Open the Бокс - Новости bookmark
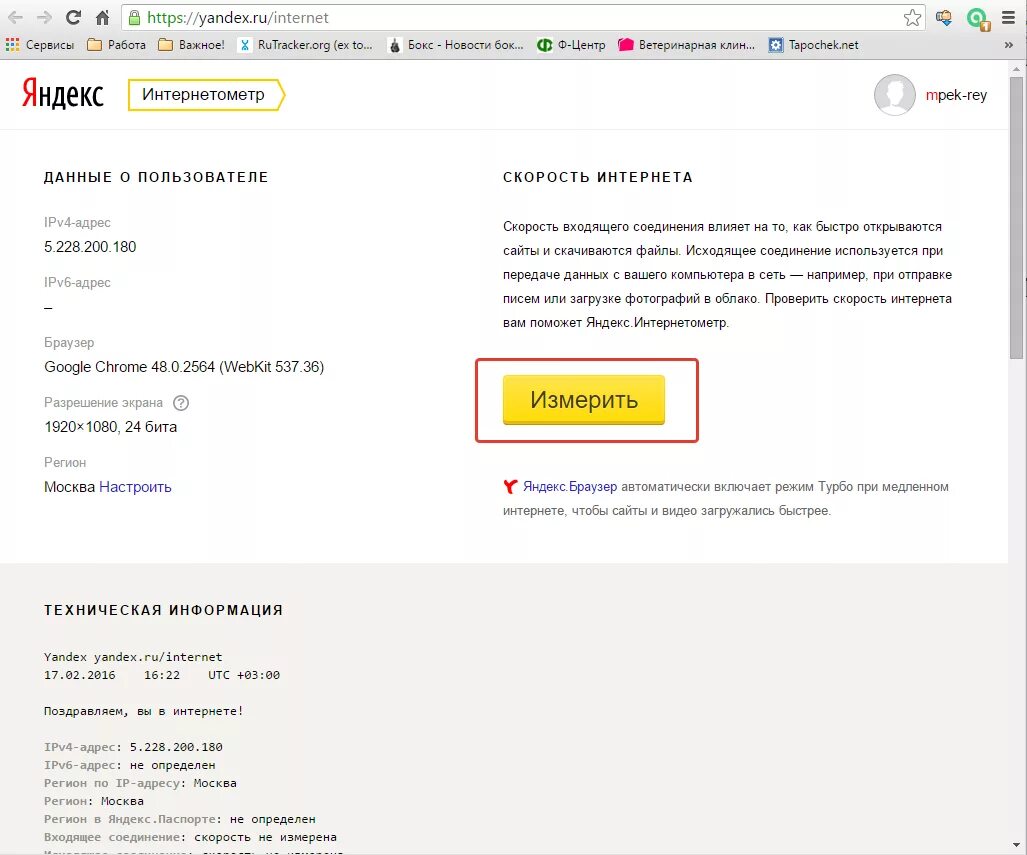 (x=456, y=45)
